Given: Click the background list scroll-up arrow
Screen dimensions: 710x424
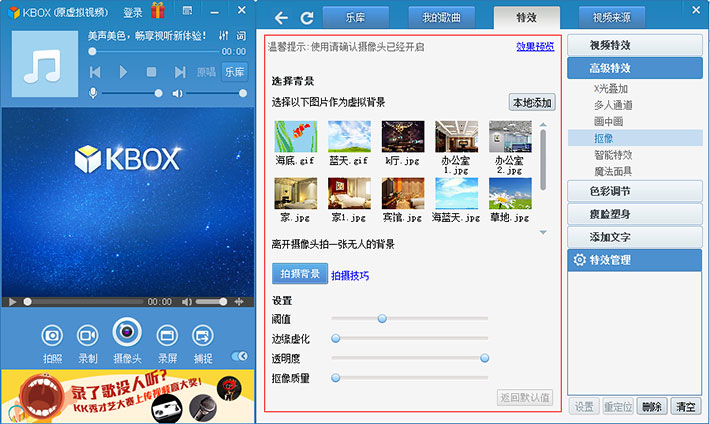Looking at the screenshot, I should [x=543, y=124].
